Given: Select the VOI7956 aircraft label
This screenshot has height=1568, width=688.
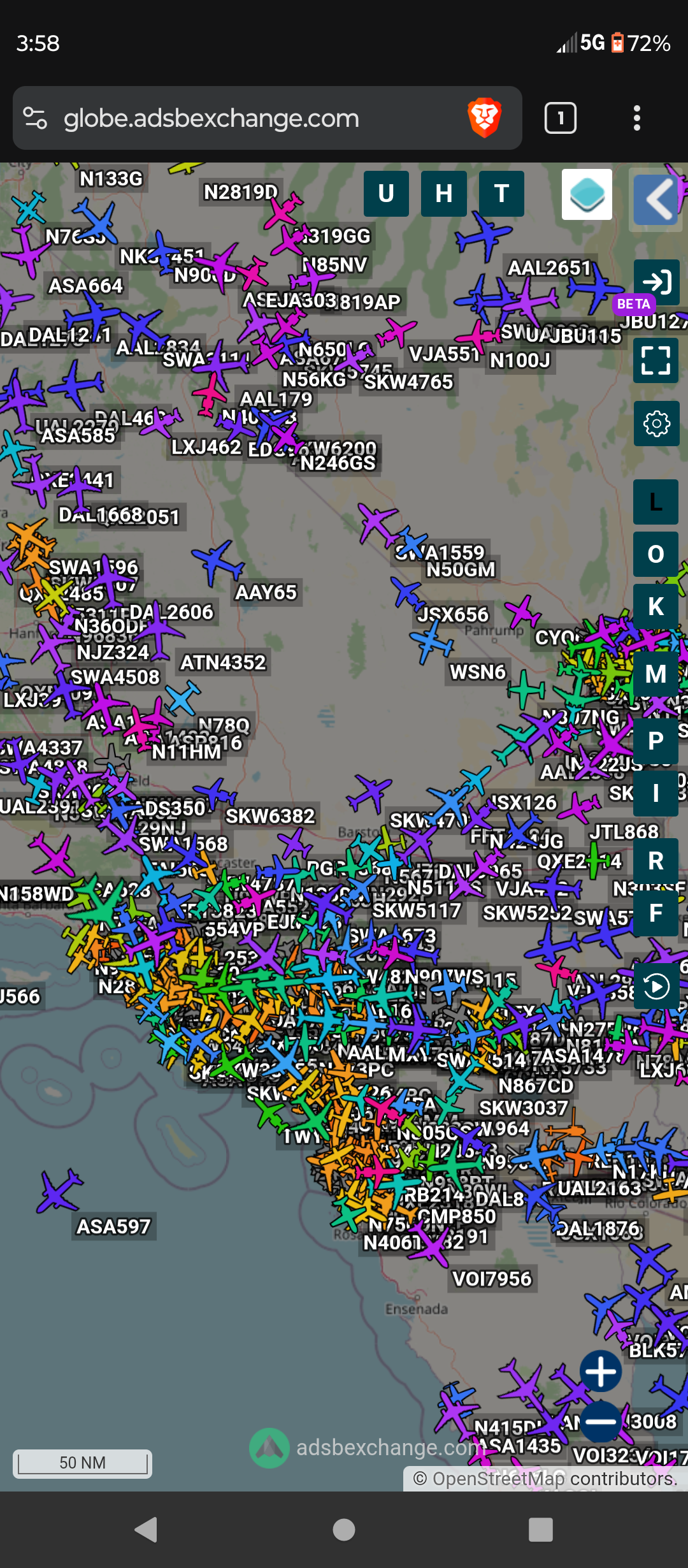Looking at the screenshot, I should (x=492, y=1279).
